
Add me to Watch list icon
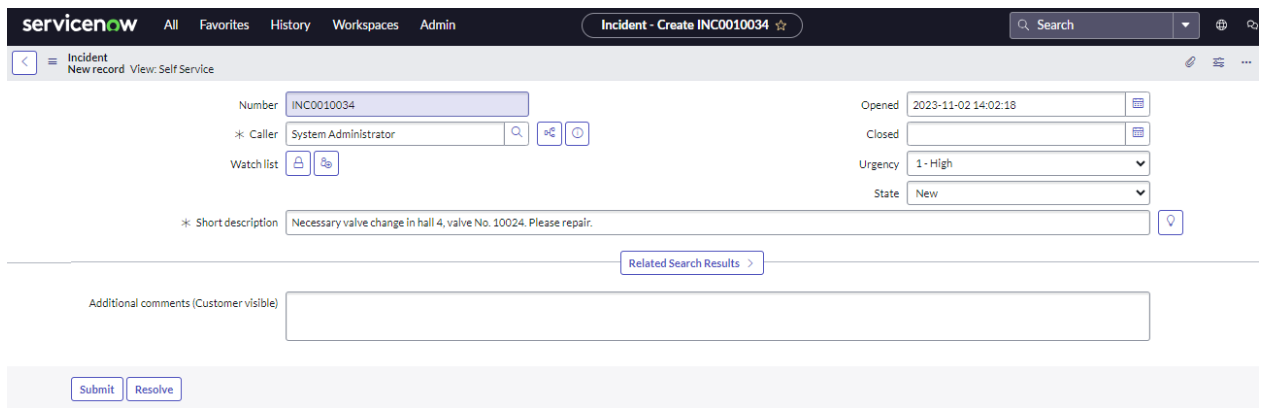click(x=326, y=164)
